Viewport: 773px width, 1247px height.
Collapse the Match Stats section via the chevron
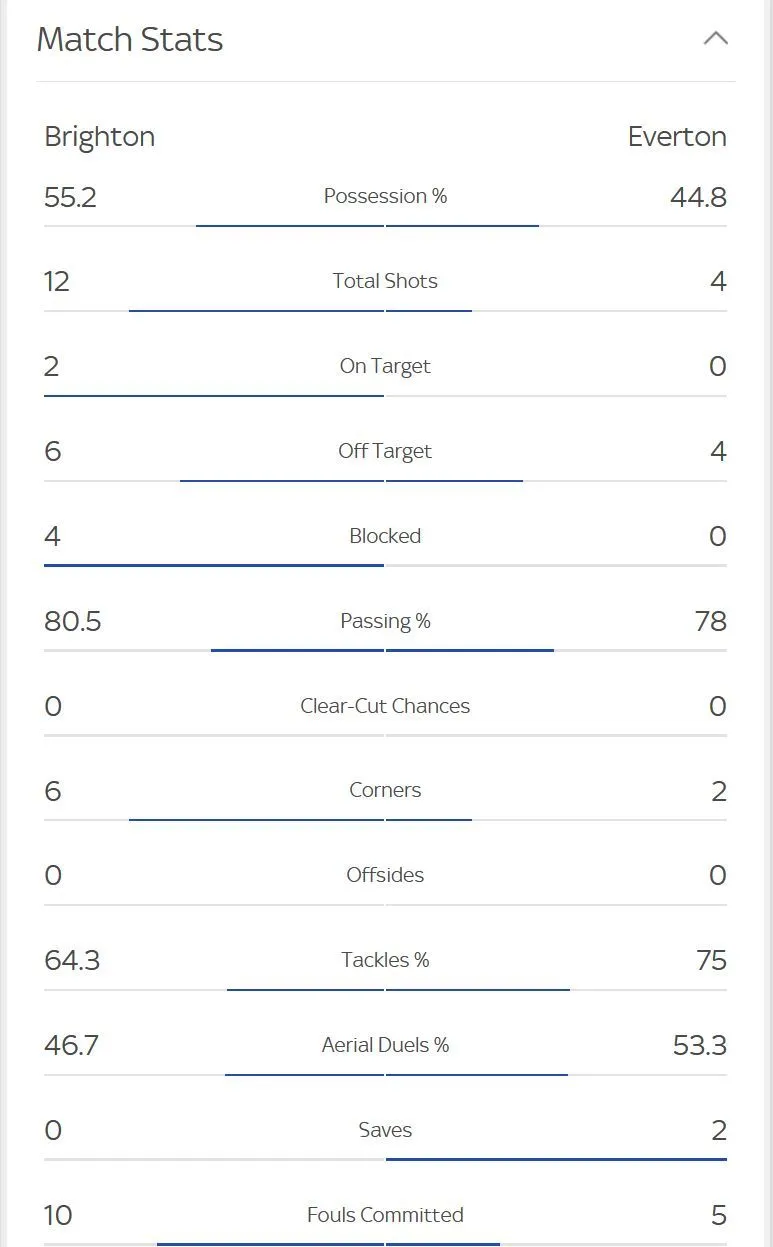click(716, 39)
